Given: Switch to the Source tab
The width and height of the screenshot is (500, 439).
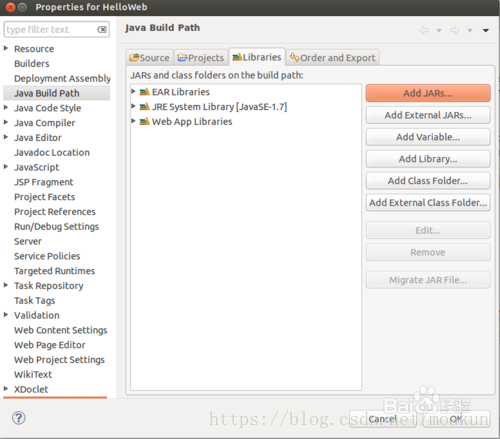Looking at the screenshot, I should [x=149, y=58].
